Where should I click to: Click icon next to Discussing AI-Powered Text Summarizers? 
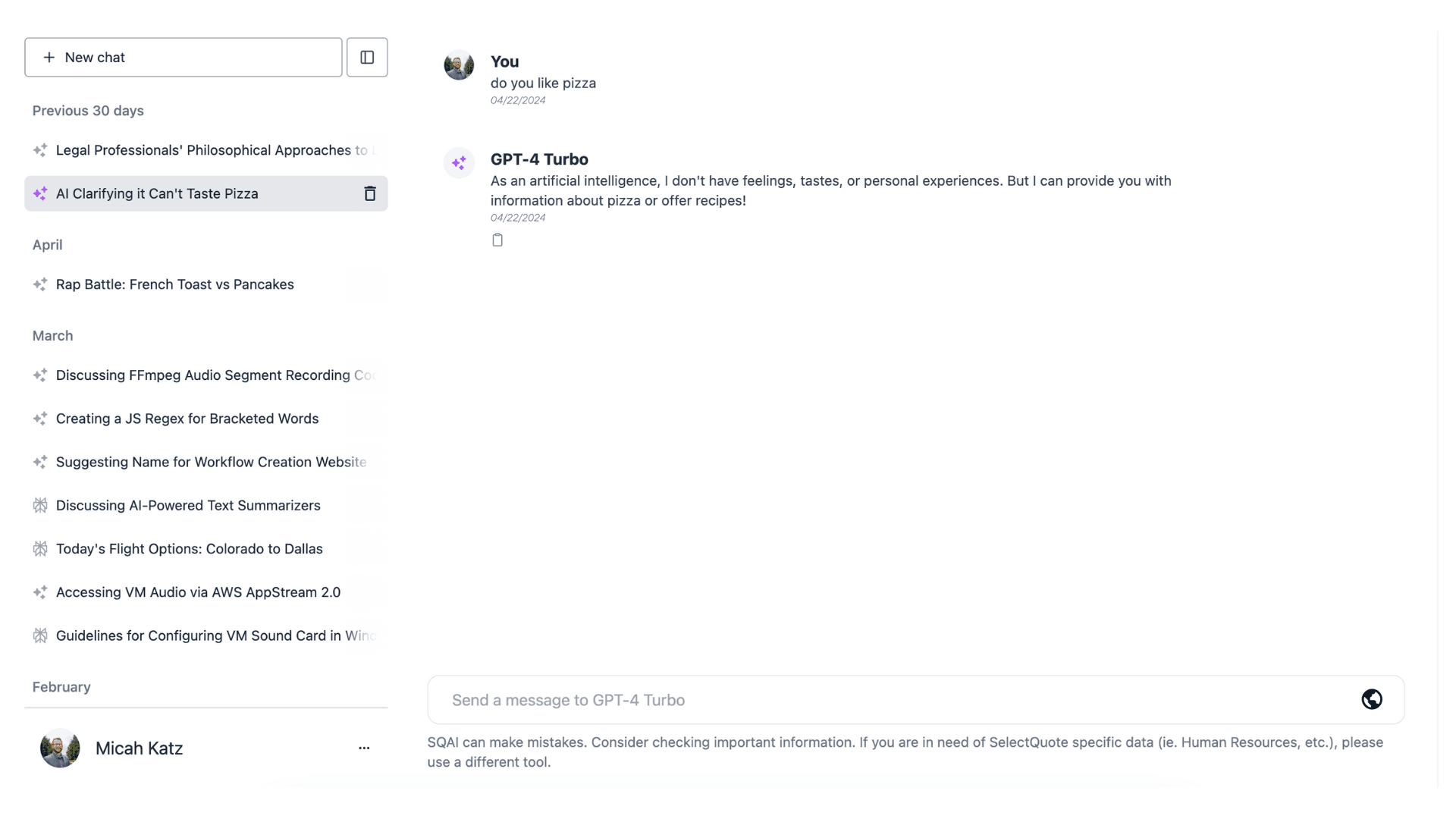tap(40, 506)
